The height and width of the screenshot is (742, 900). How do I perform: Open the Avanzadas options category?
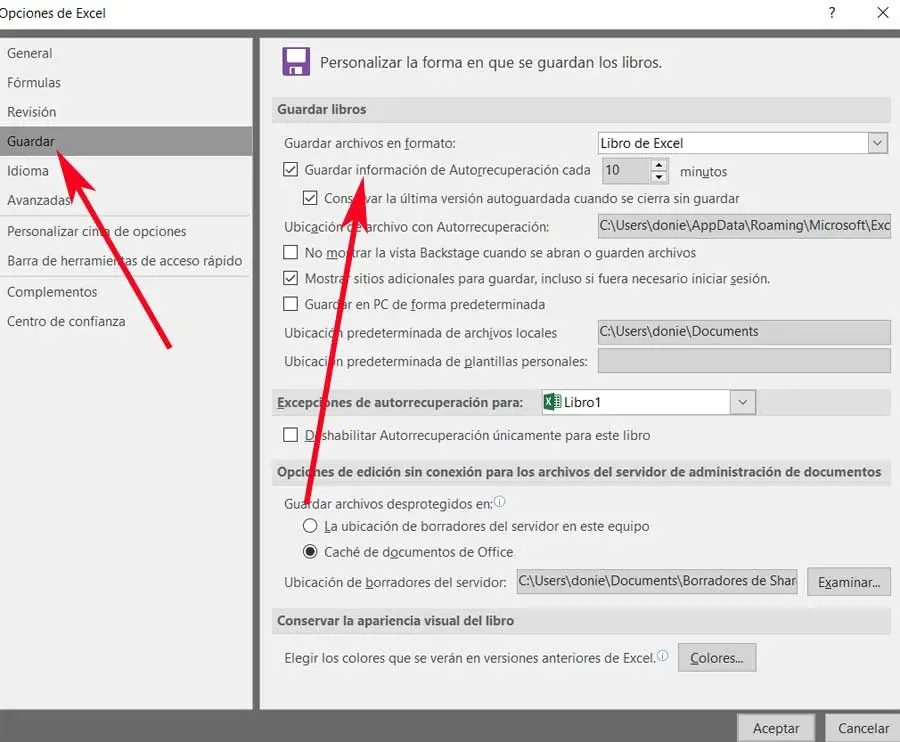coord(126,200)
